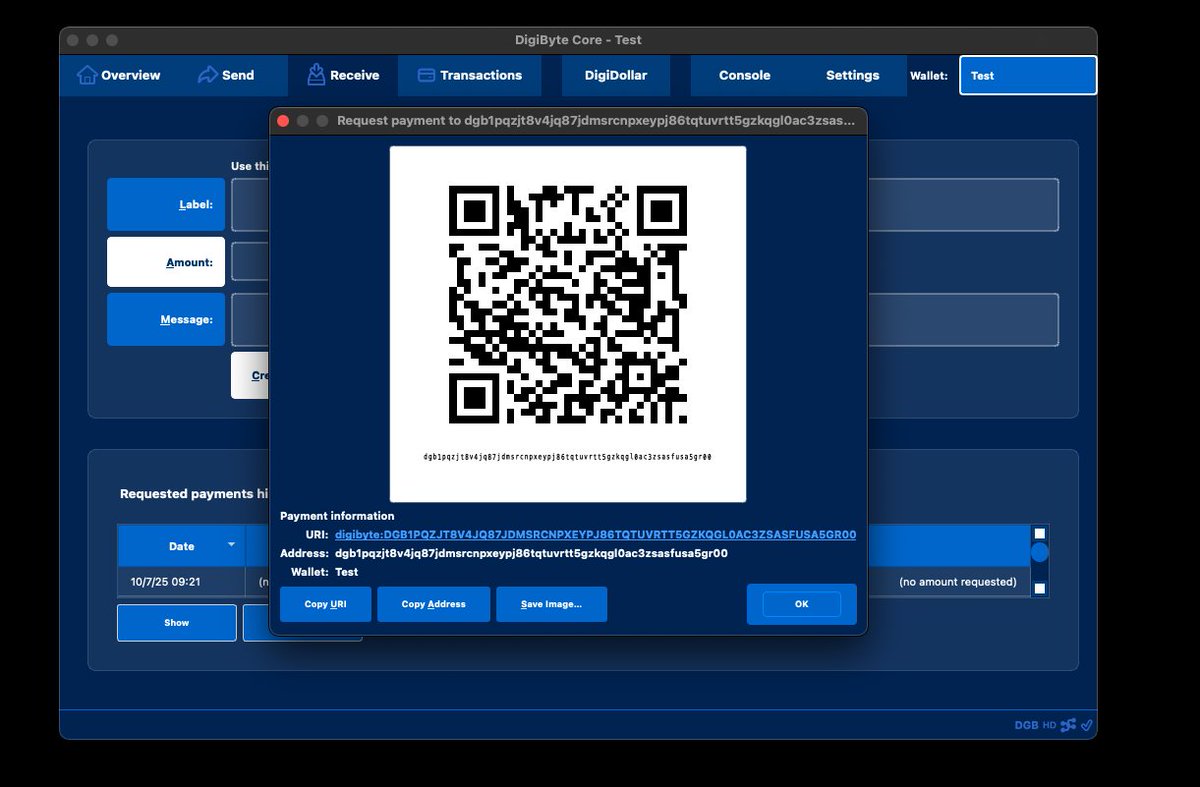Image resolution: width=1200 pixels, height=787 pixels.
Task: Click the 'Requested payments' history heading
Action: tap(195, 494)
